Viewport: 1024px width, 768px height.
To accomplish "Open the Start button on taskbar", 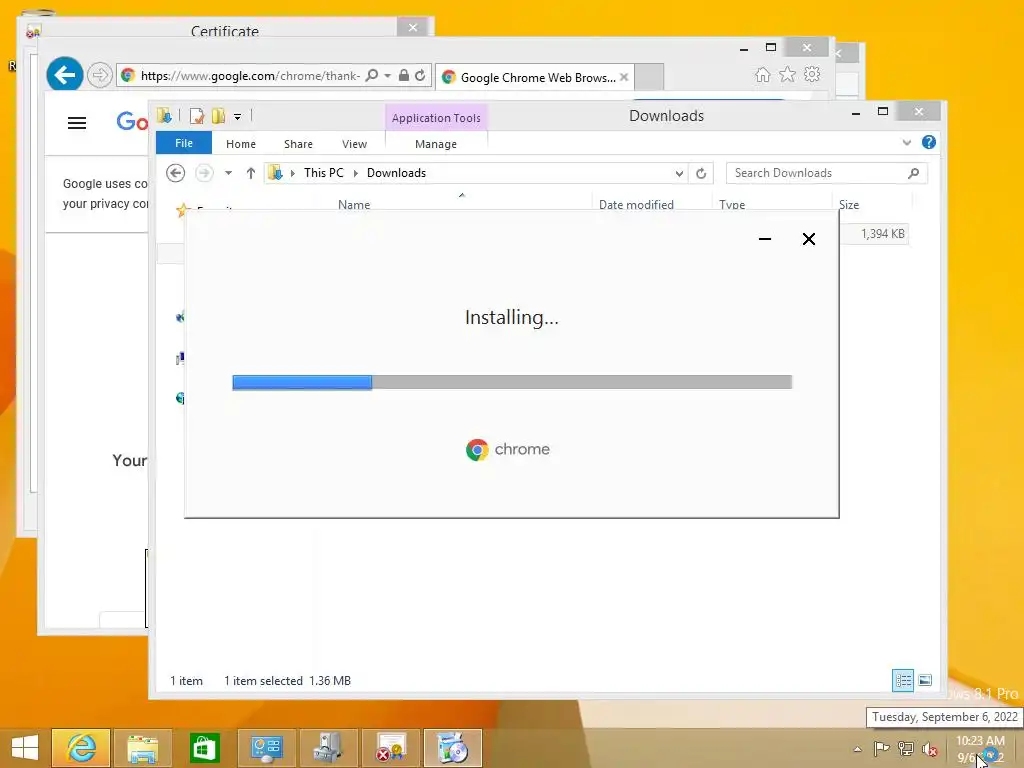I will [25, 748].
